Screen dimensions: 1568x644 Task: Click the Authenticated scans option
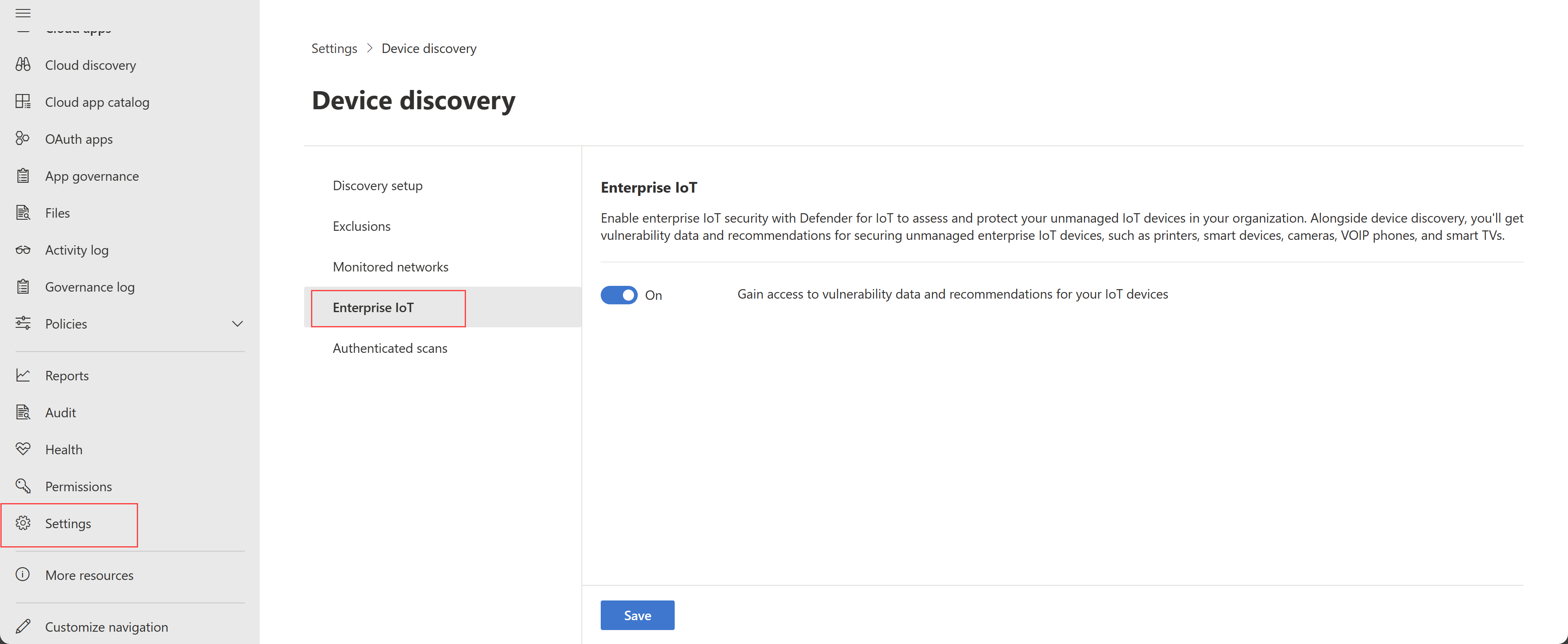pyautogui.click(x=390, y=348)
